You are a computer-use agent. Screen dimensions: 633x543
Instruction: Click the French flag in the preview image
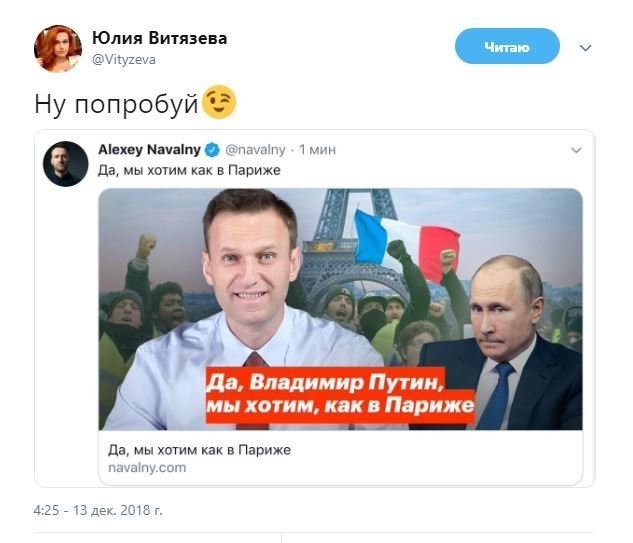click(x=407, y=245)
